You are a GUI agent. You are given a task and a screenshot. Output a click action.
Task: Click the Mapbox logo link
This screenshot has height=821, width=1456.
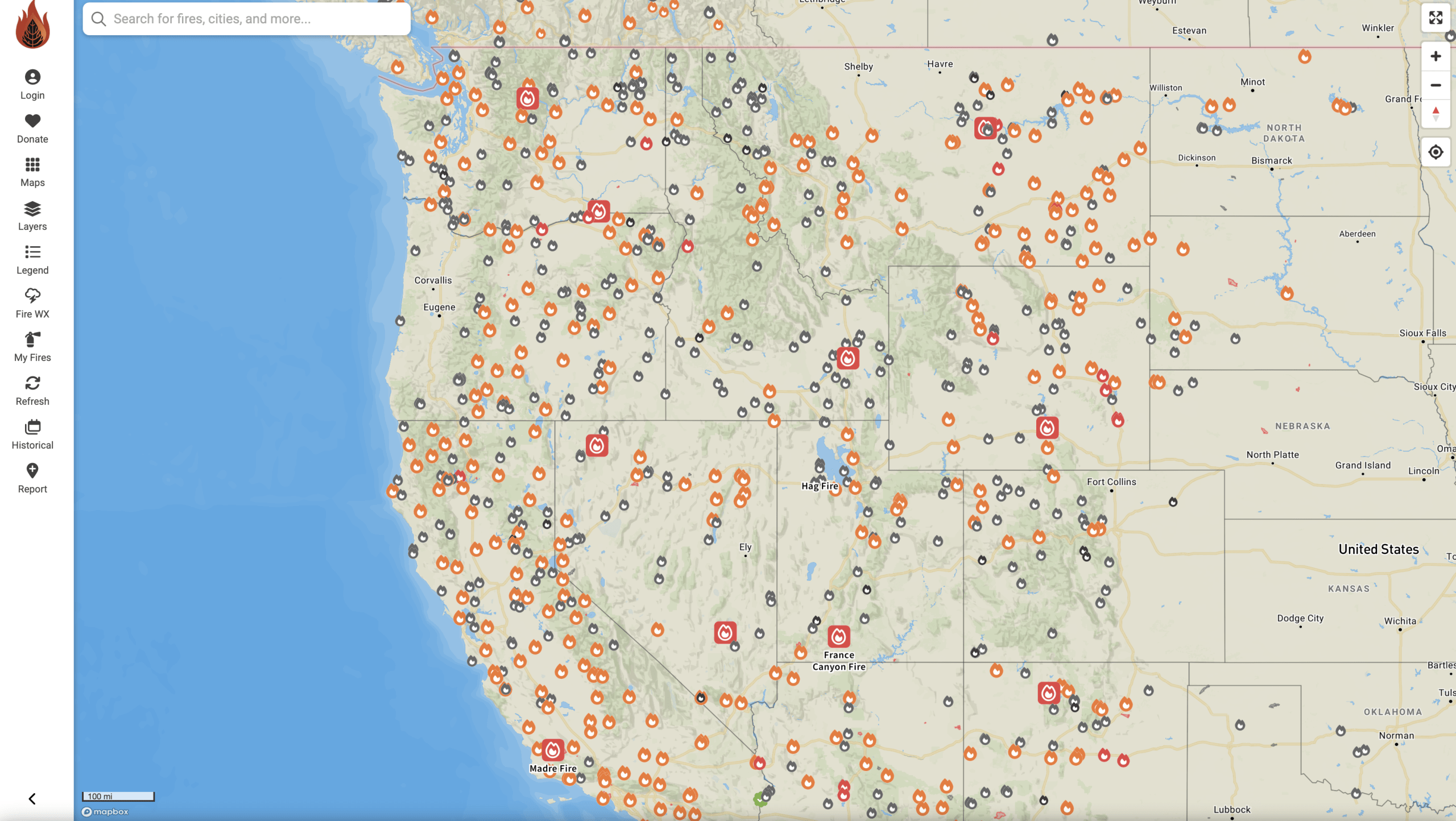(x=105, y=812)
